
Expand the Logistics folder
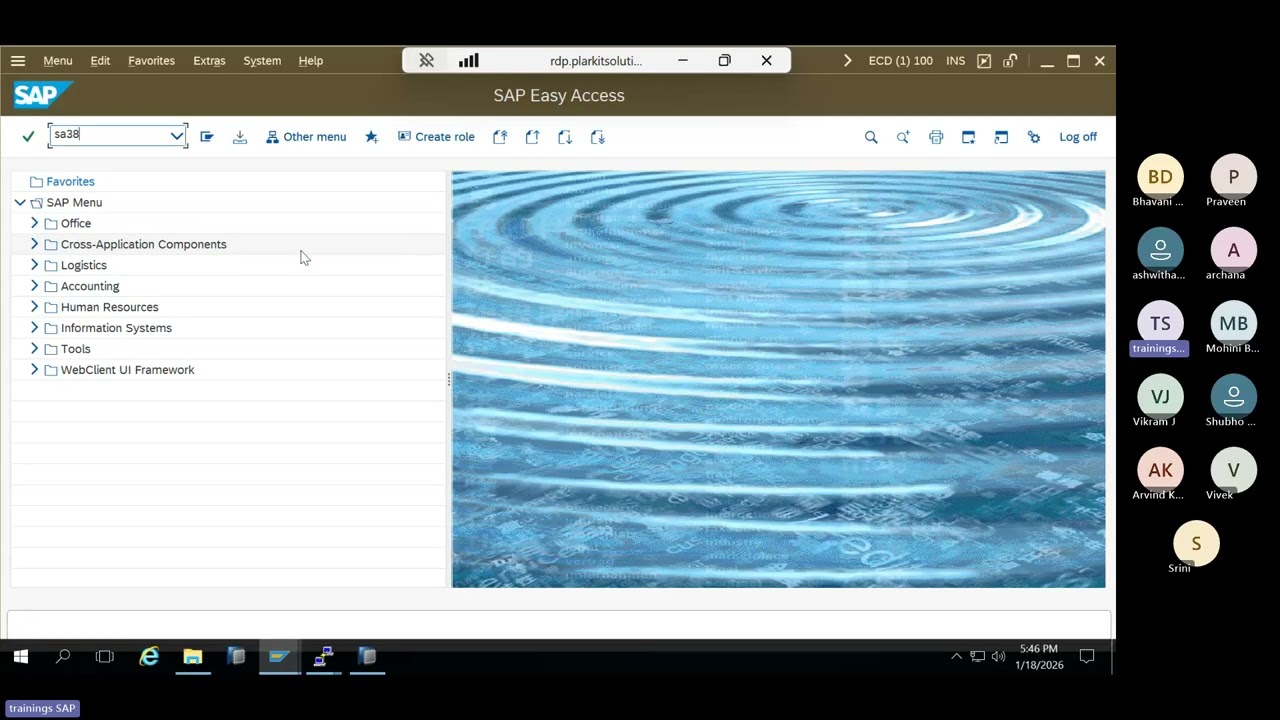[35, 265]
